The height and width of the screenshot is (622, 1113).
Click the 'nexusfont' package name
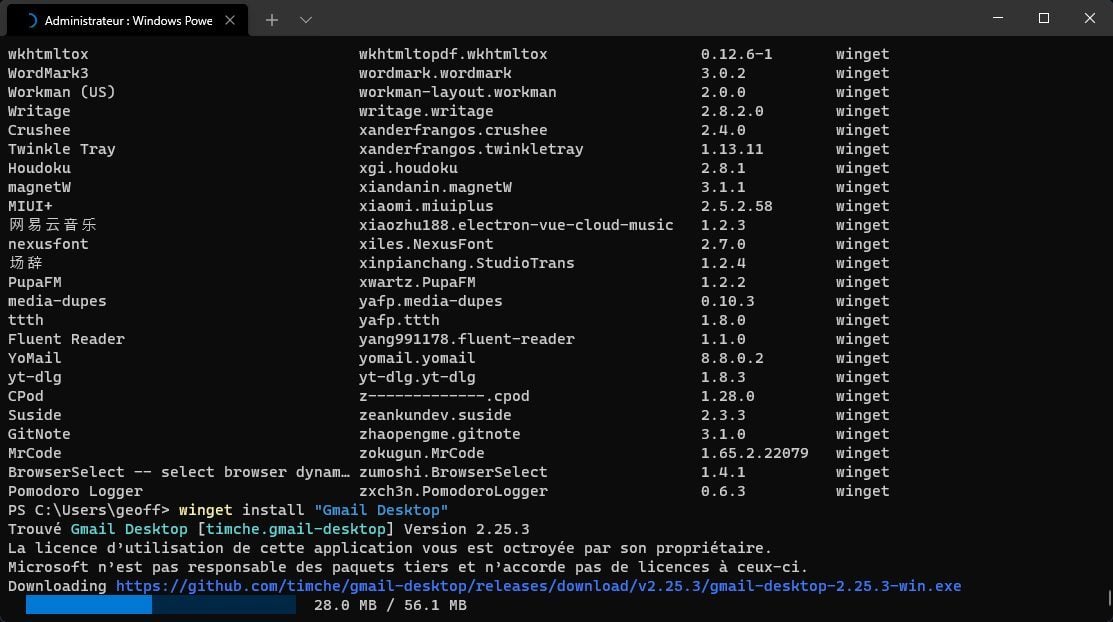(48, 244)
